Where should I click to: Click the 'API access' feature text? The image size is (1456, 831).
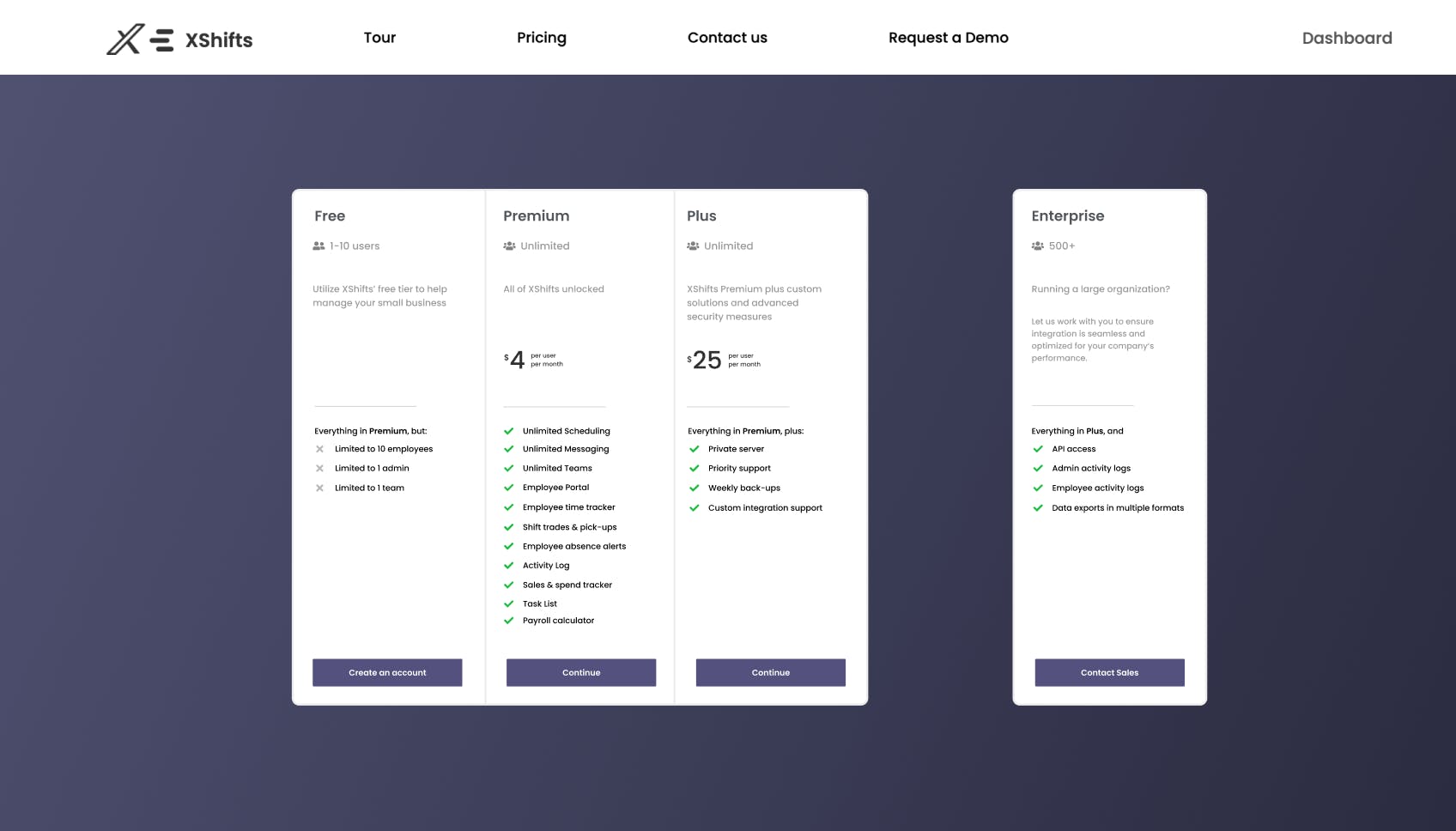1074,449
